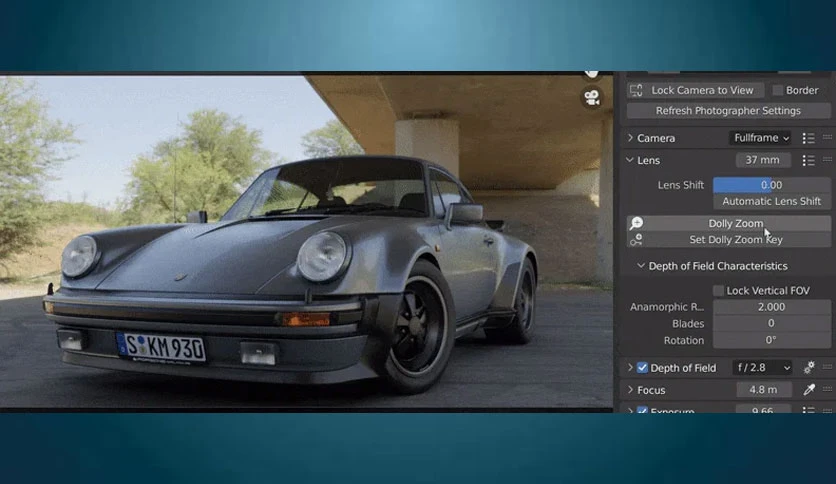This screenshot has height=484, width=836.
Task: Grab Depth of Field panel drag handle
Action: coord(827,367)
